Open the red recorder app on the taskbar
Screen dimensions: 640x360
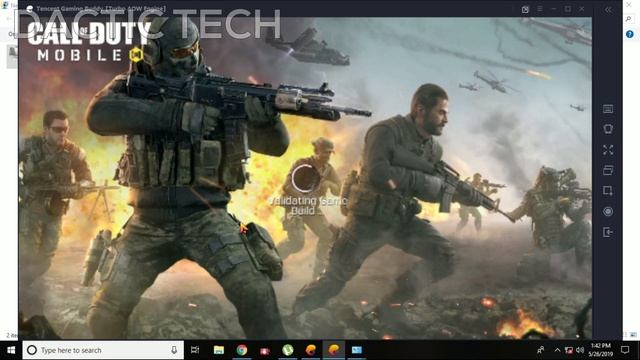(265, 351)
